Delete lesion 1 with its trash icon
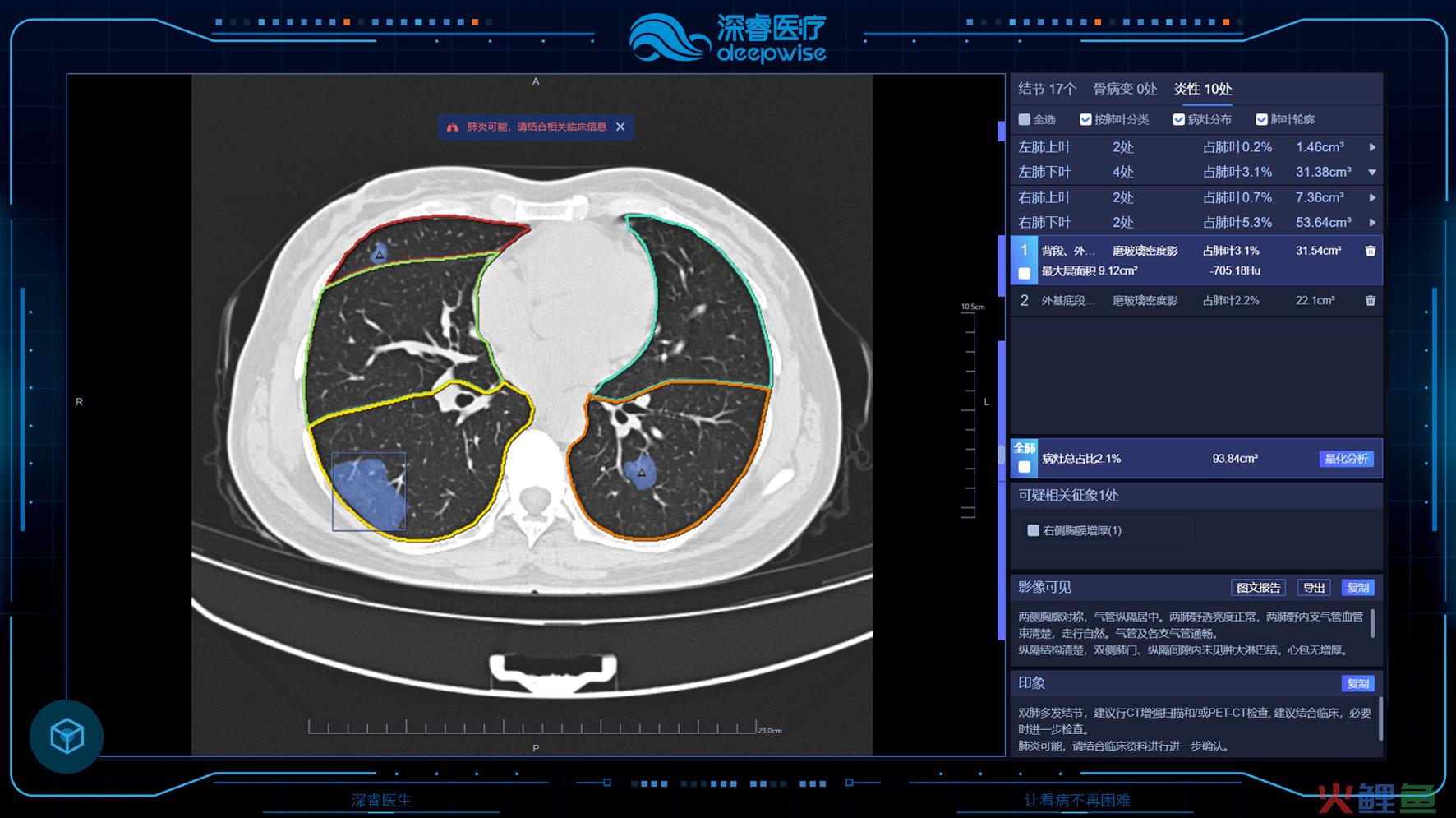The image size is (1456, 818). click(x=1370, y=251)
